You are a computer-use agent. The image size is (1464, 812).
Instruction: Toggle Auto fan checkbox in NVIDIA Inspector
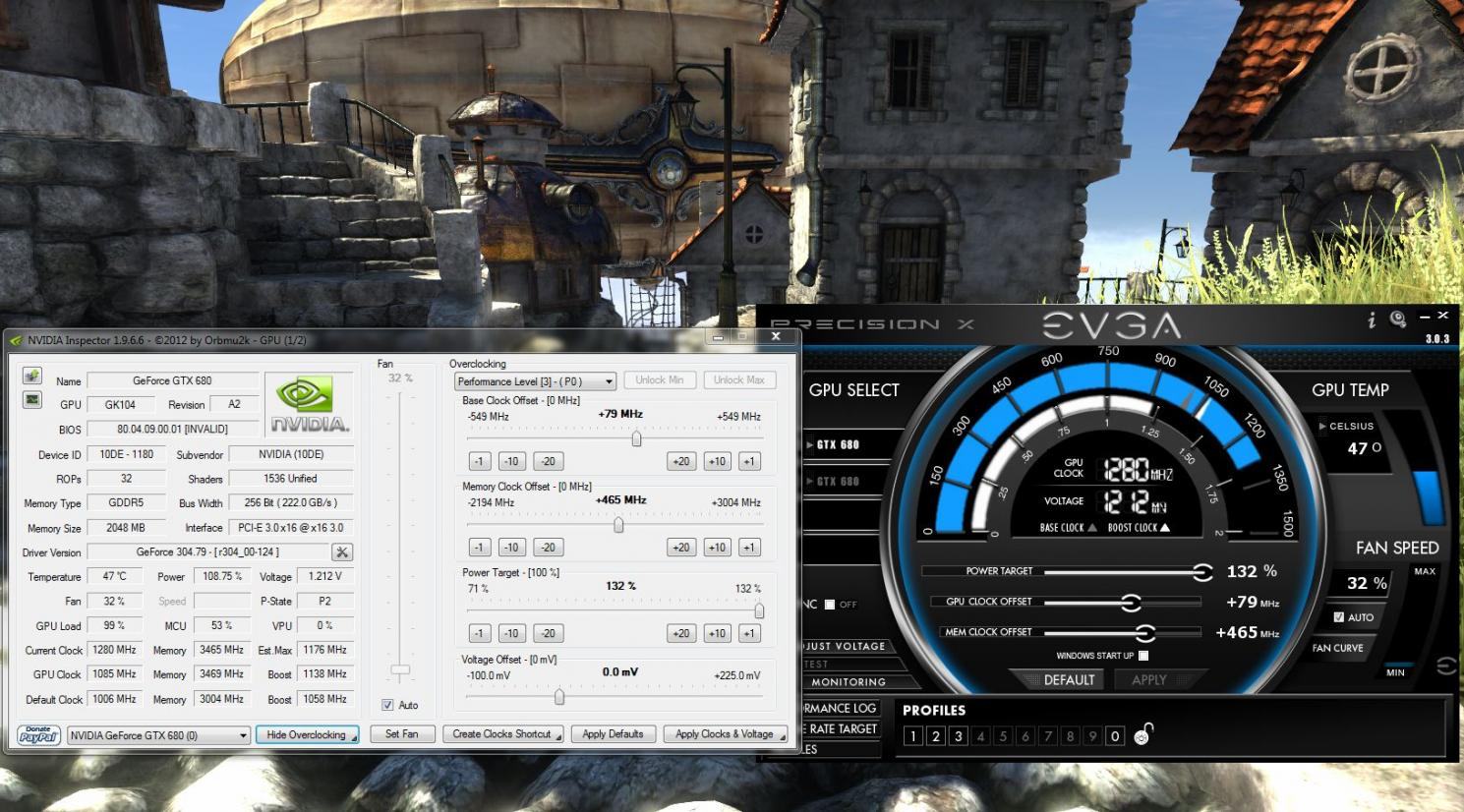[x=387, y=705]
